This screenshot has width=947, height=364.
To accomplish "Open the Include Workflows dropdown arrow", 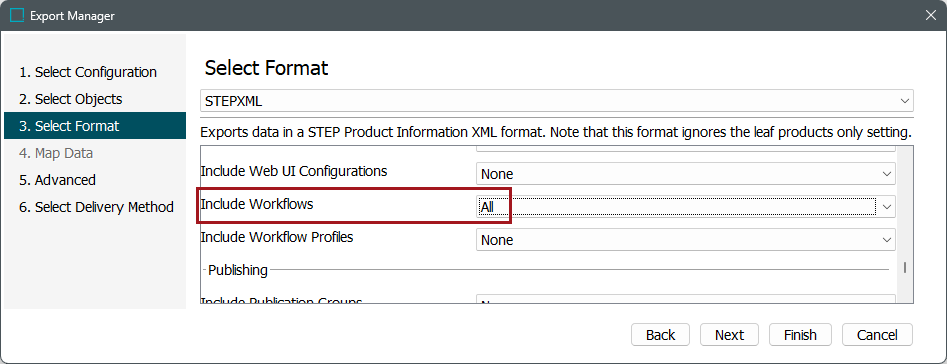I will click(887, 207).
